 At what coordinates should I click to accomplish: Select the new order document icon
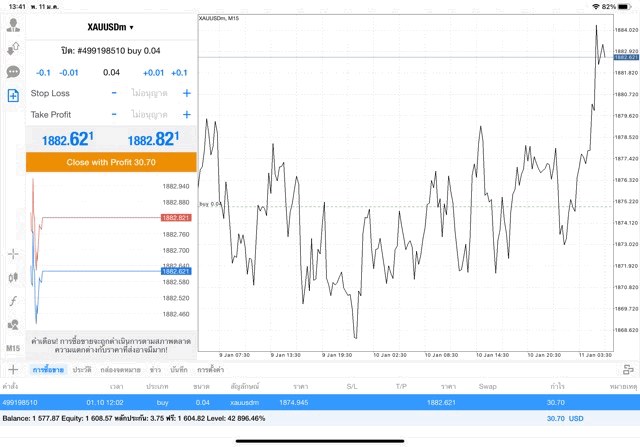click(x=13, y=96)
